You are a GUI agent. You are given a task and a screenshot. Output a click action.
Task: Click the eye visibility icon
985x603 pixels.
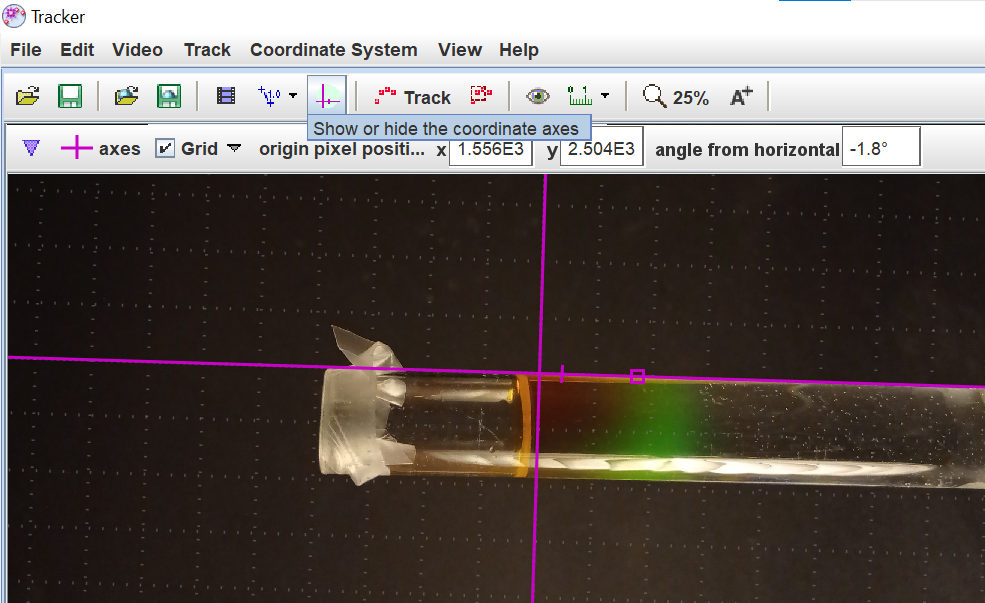(538, 95)
